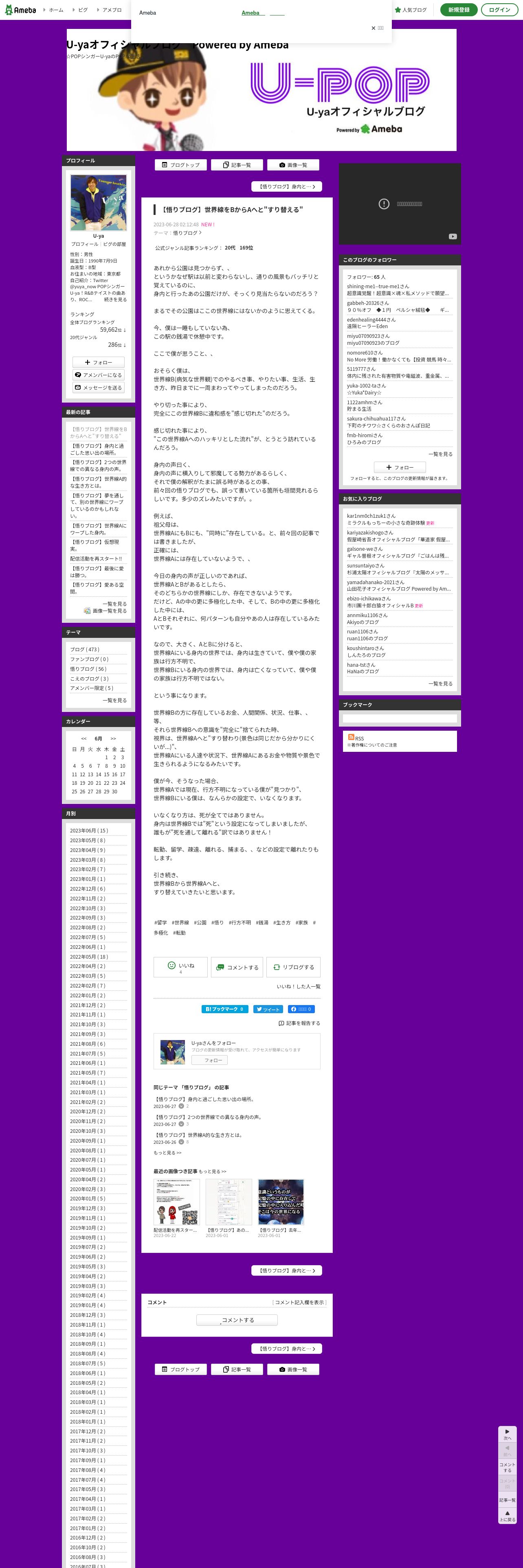
Task: Click コメントする button in comment section
Action: click(x=237, y=1320)
